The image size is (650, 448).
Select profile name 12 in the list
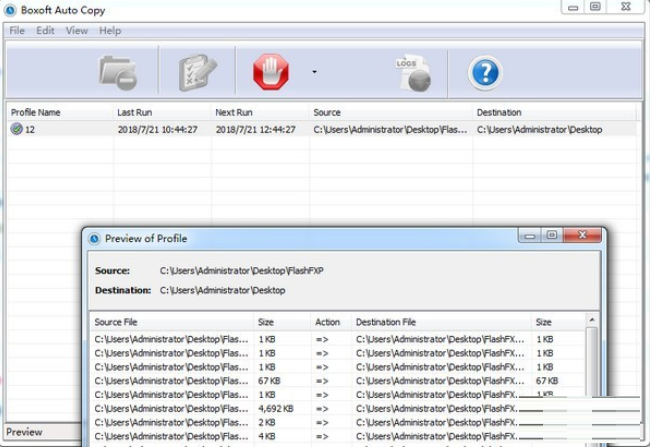point(30,130)
